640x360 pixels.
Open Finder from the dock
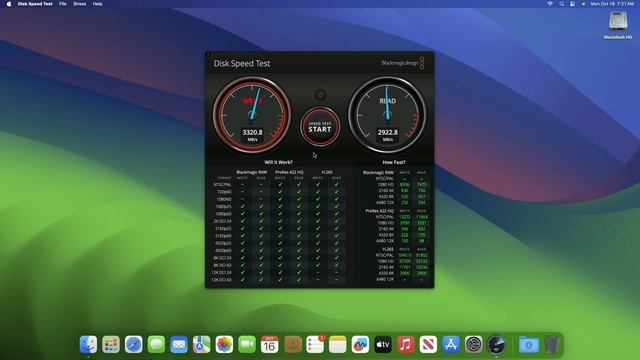pyautogui.click(x=89, y=344)
